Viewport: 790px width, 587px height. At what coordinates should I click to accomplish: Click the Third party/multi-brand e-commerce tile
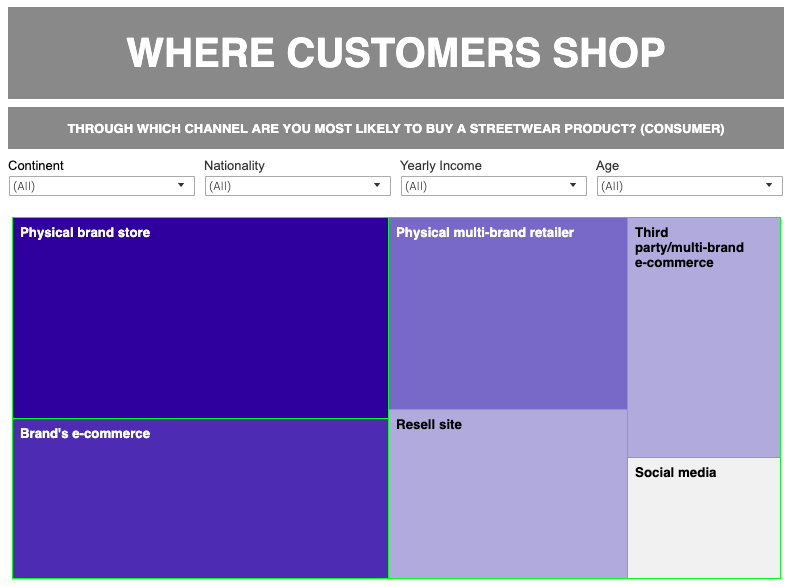click(703, 337)
